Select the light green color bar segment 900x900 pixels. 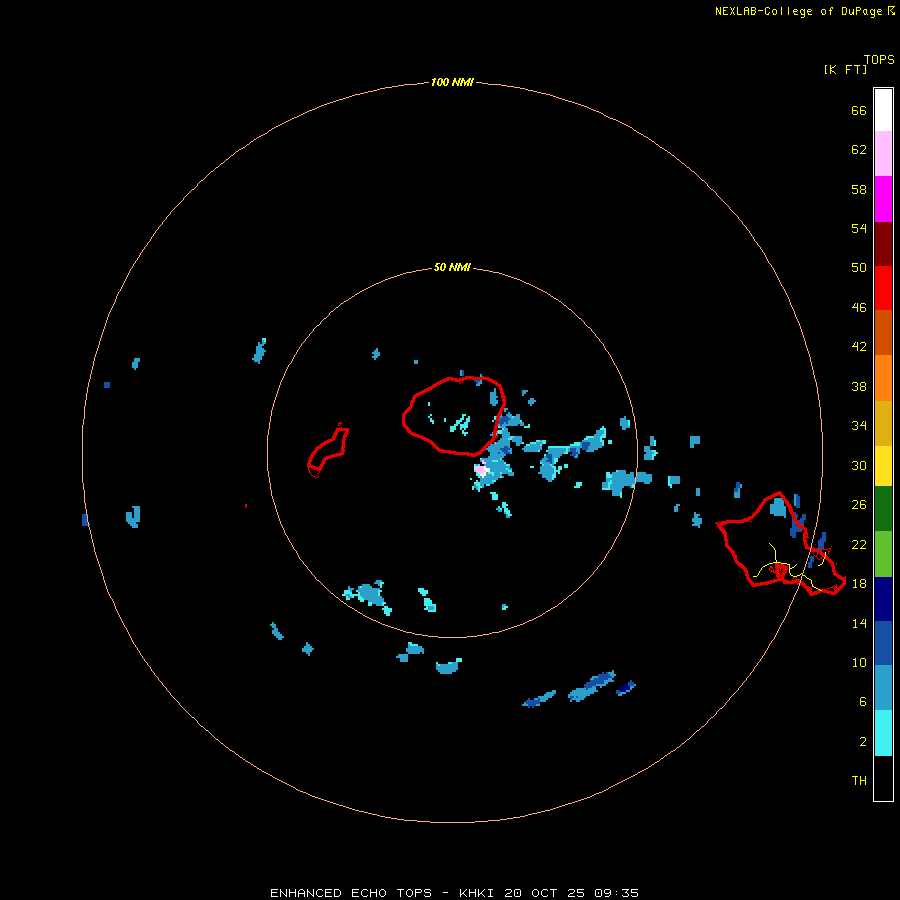coord(883,554)
